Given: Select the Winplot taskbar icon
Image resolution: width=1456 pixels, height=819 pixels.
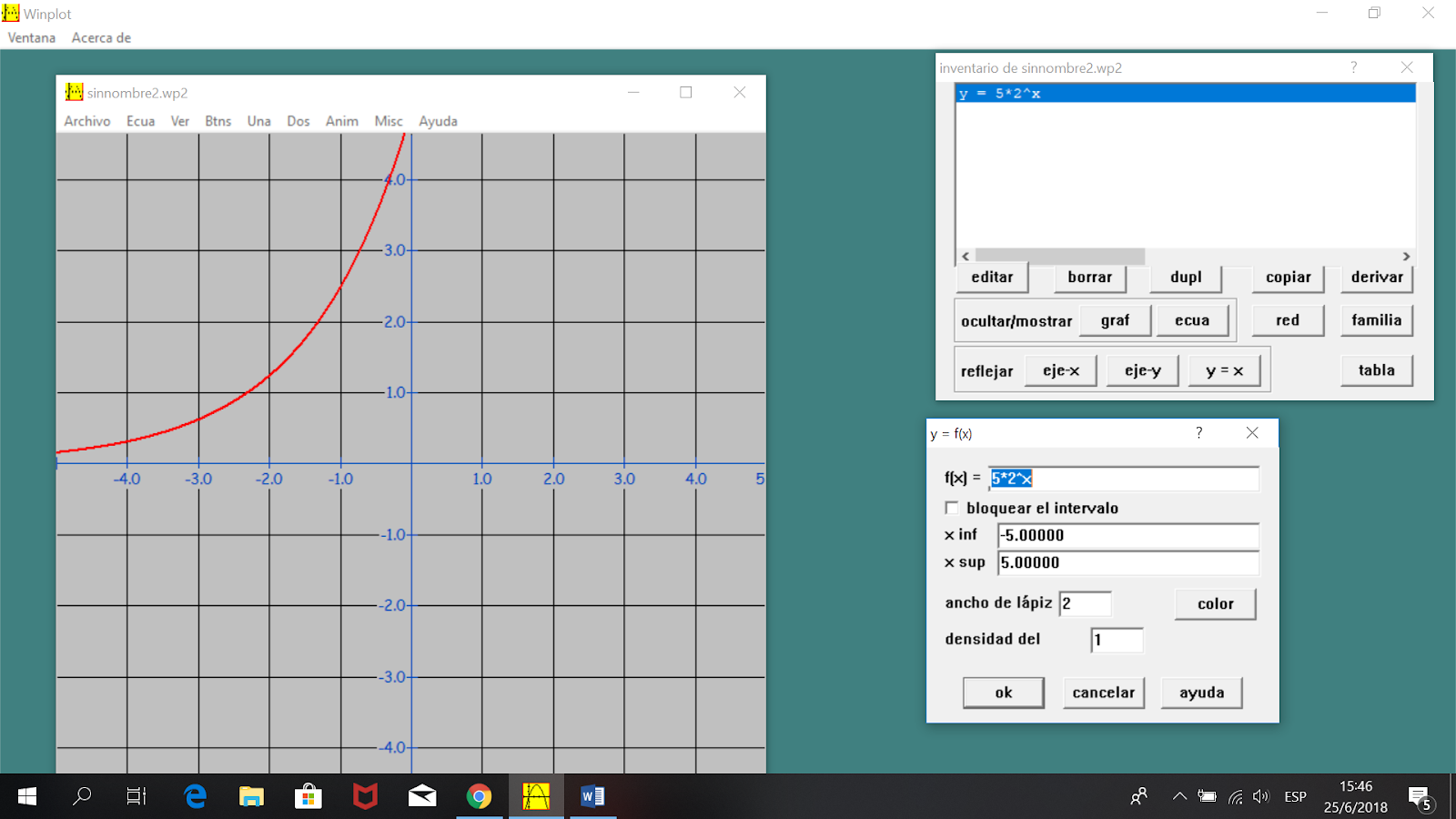Looking at the screenshot, I should pos(536,796).
